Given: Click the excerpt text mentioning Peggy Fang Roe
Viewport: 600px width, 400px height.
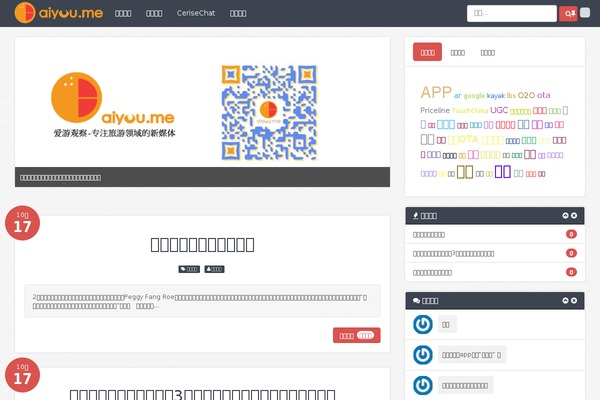Looking at the screenshot, I should [202, 301].
